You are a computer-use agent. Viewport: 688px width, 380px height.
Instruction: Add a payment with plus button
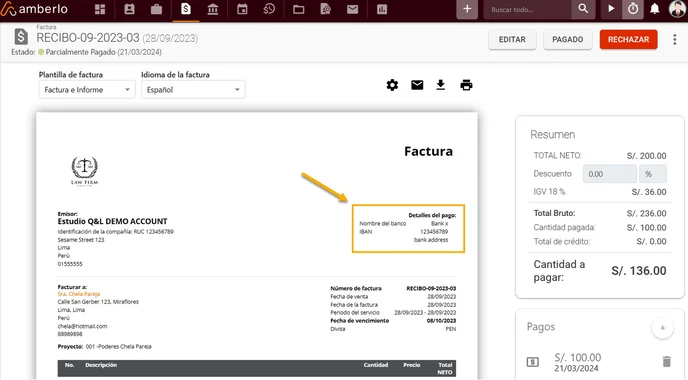(x=663, y=328)
